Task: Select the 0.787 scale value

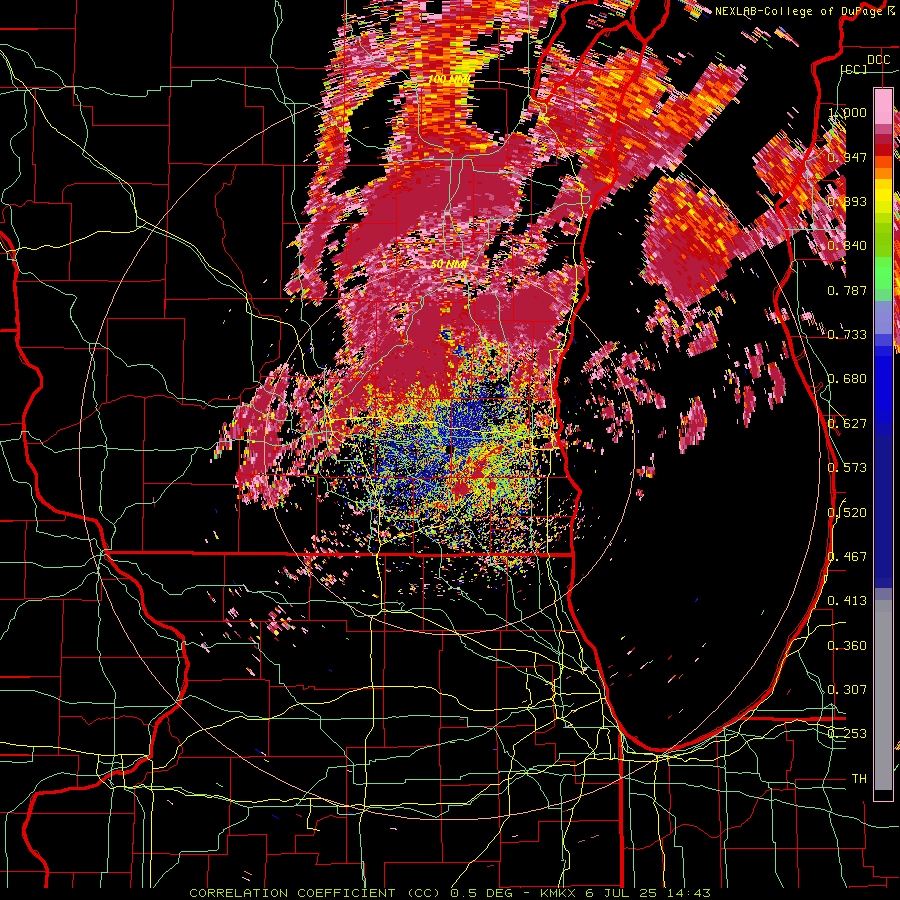Action: pos(847,290)
